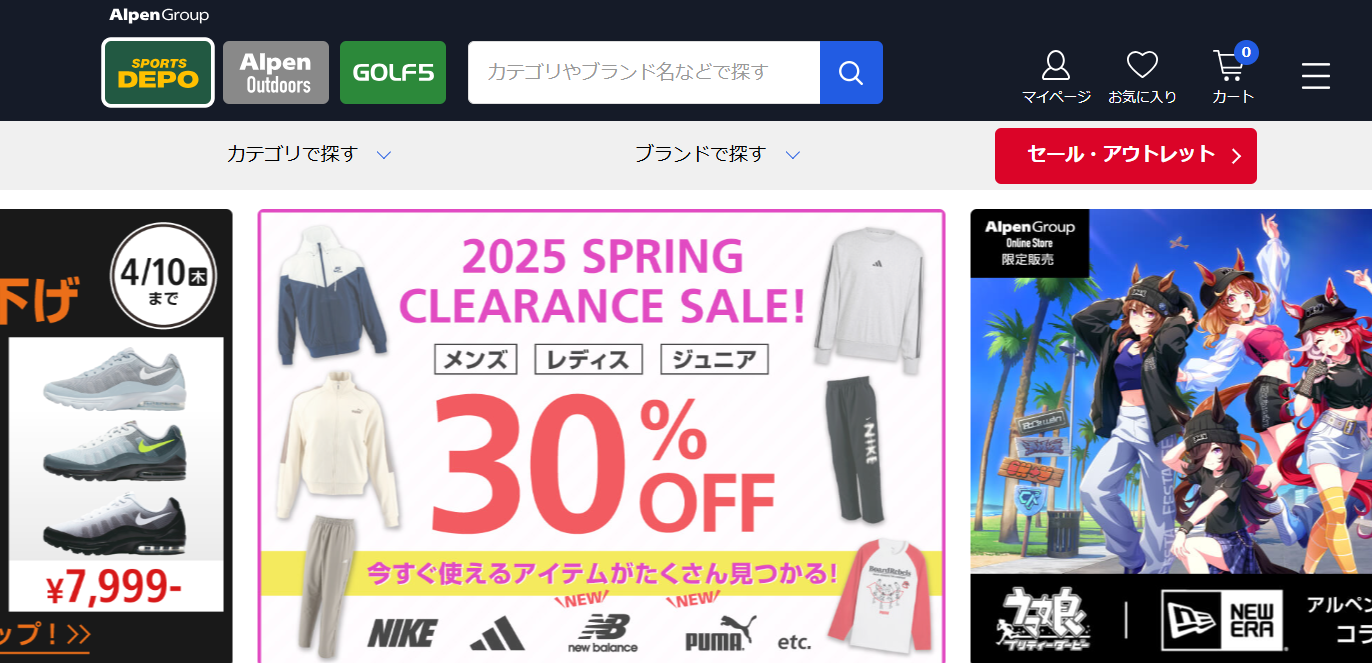Click chevron next to カテゴリで探す
This screenshot has width=1372, height=663.
[383, 155]
